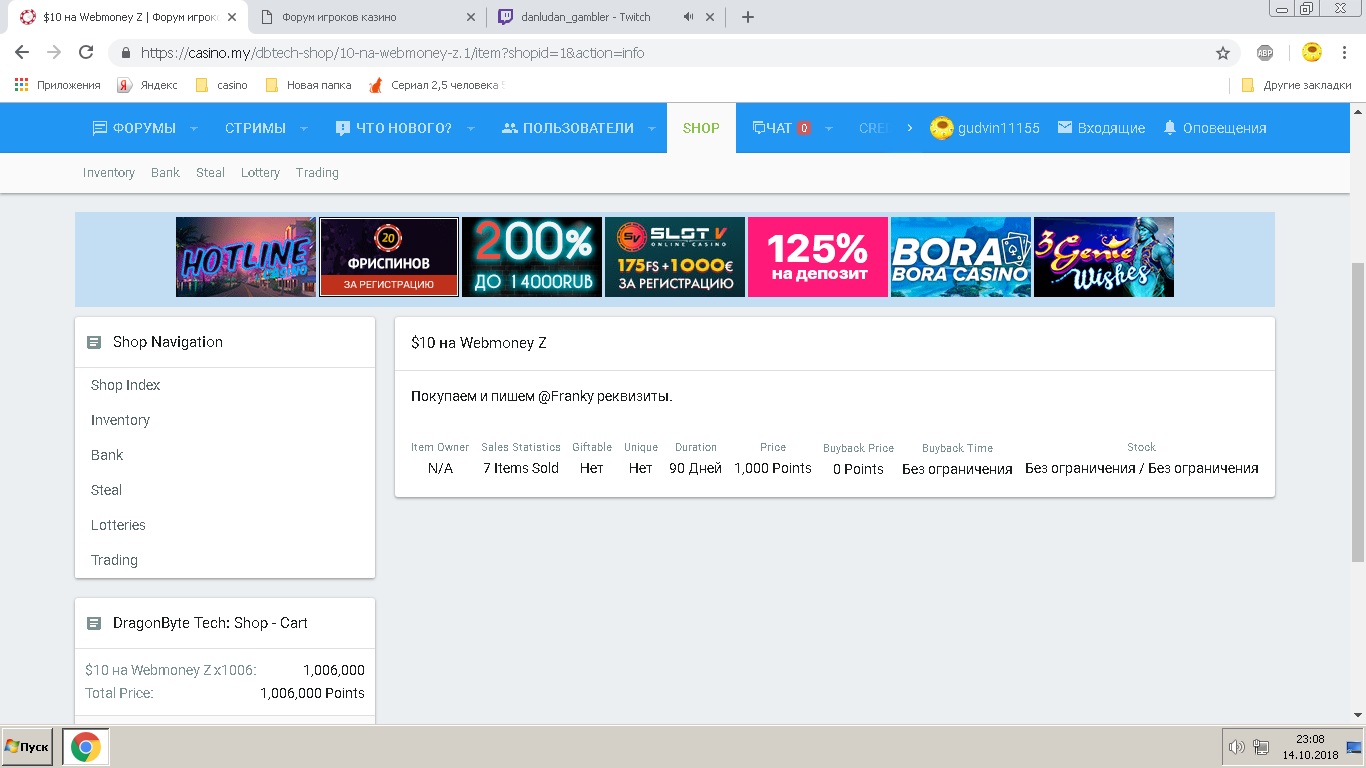Open the Приложения apps shortcut
This screenshot has height=768, width=1366.
58,85
